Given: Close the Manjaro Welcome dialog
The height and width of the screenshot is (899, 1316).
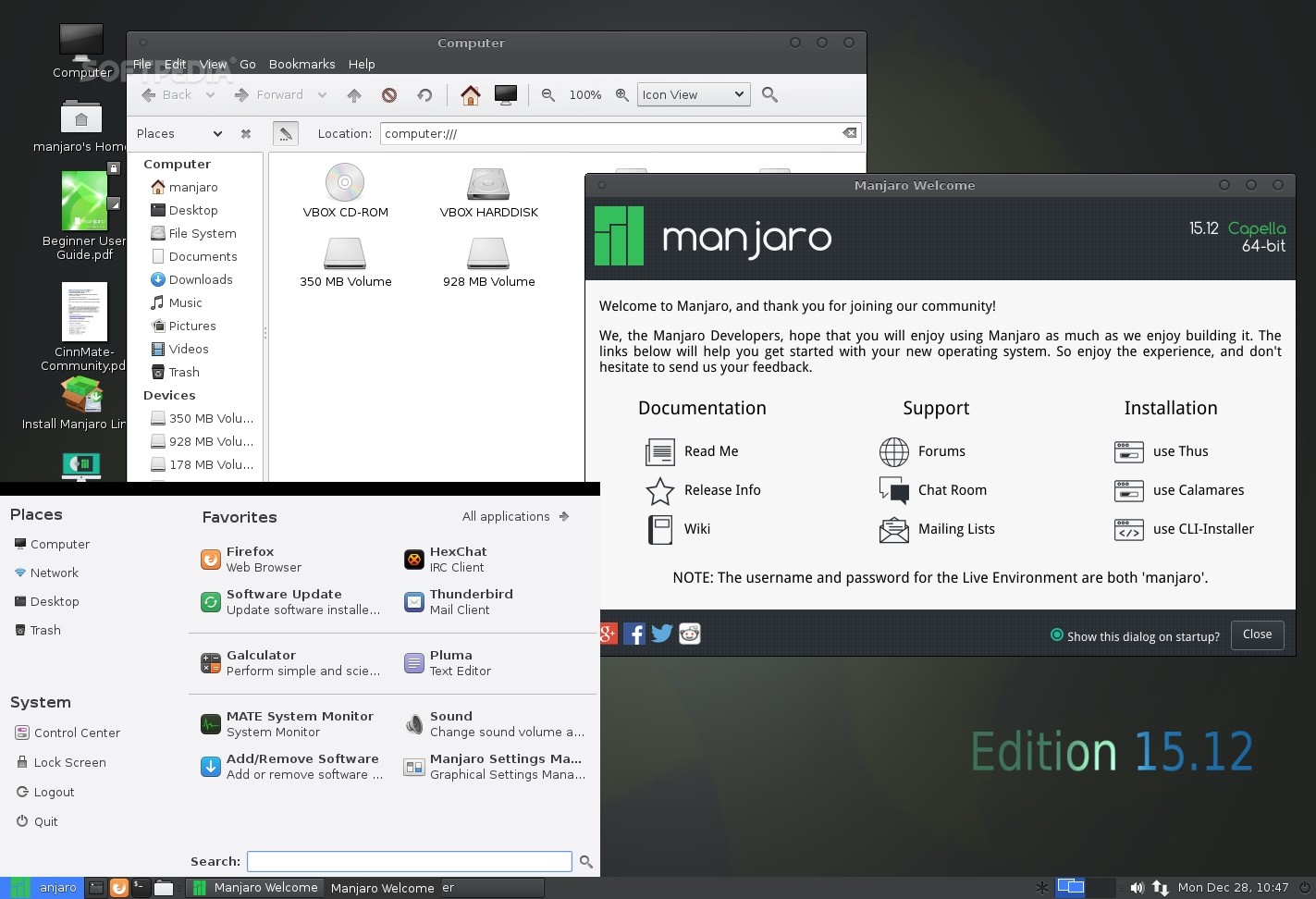Looking at the screenshot, I should [x=1257, y=634].
